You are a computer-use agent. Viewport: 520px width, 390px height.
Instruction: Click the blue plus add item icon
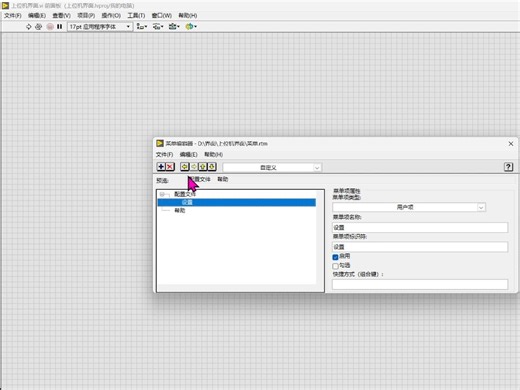point(161,167)
